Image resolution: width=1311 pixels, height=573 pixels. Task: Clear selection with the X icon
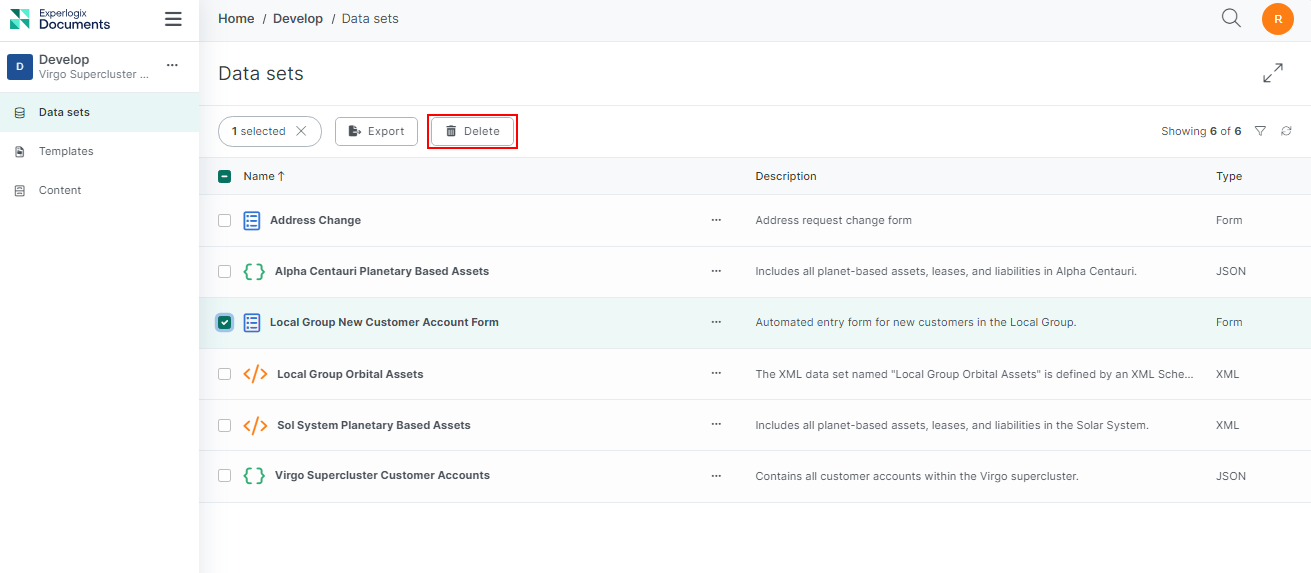[x=301, y=131]
